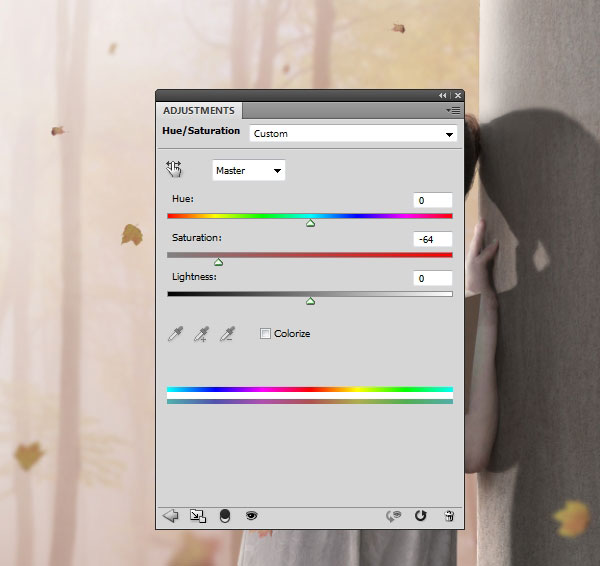The image size is (600, 566).
Task: Open the Custom preset dropdown
Action: pos(353,134)
